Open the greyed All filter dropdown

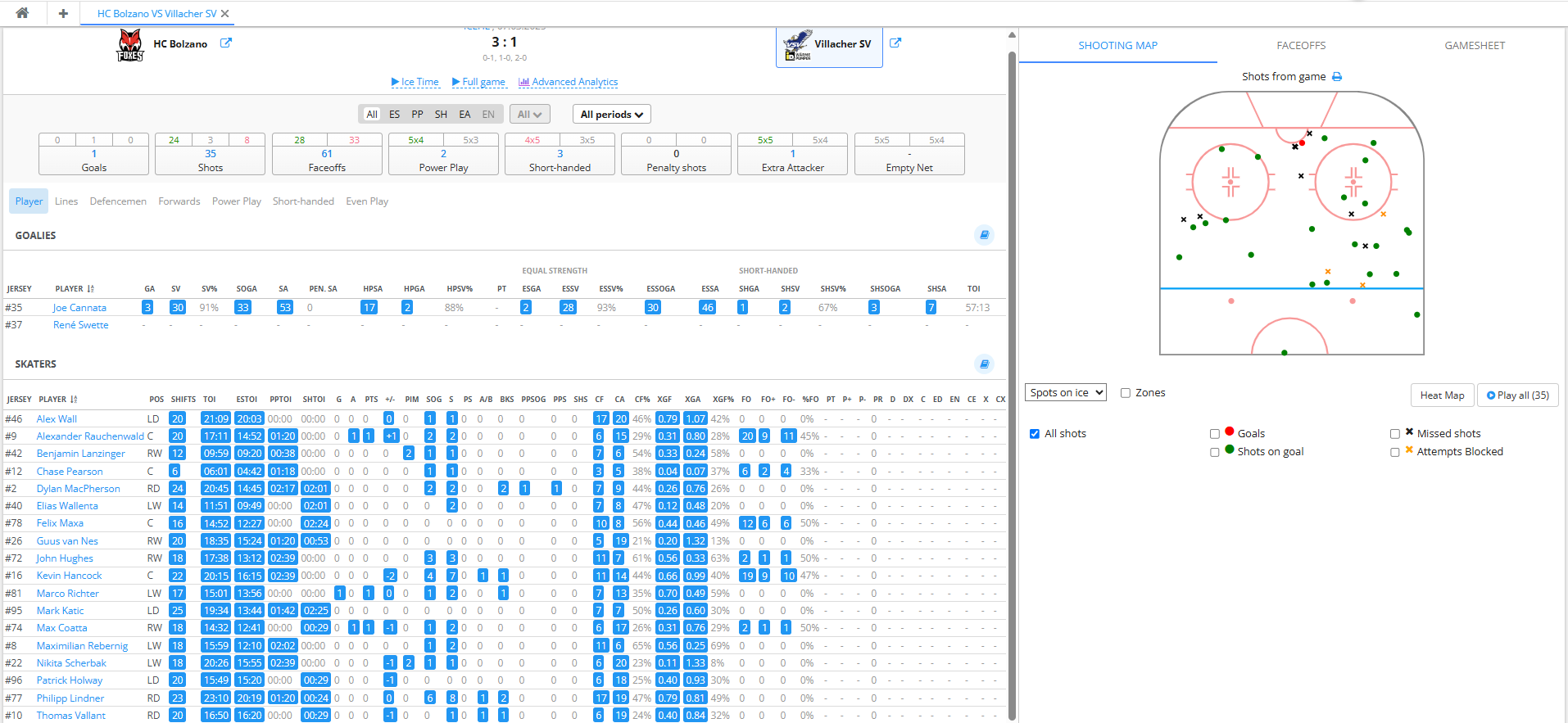[529, 115]
